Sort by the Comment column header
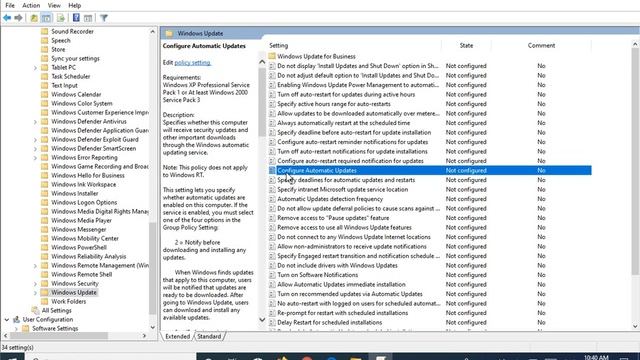Image resolution: width=640 pixels, height=360 pixels. pos(541,45)
